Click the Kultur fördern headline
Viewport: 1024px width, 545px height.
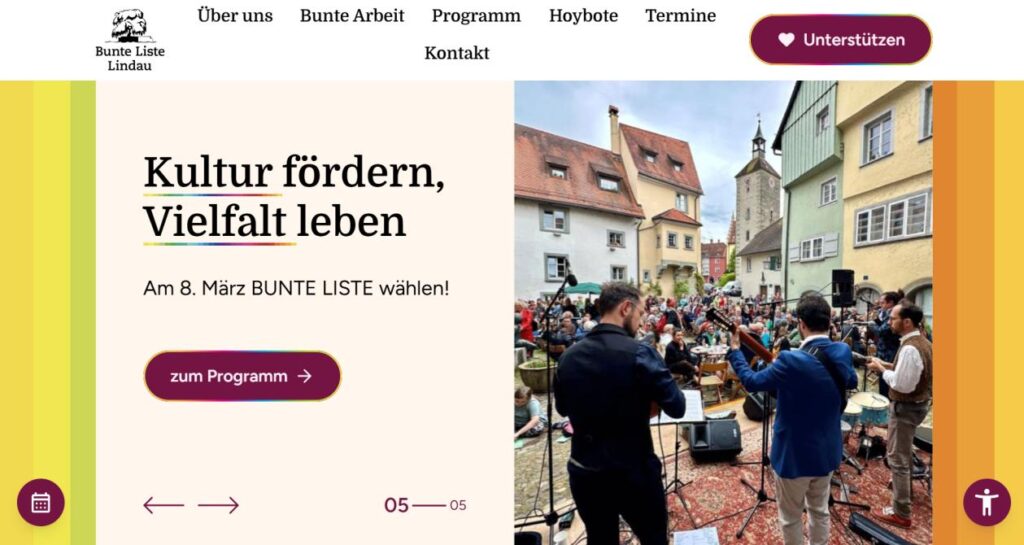click(294, 173)
